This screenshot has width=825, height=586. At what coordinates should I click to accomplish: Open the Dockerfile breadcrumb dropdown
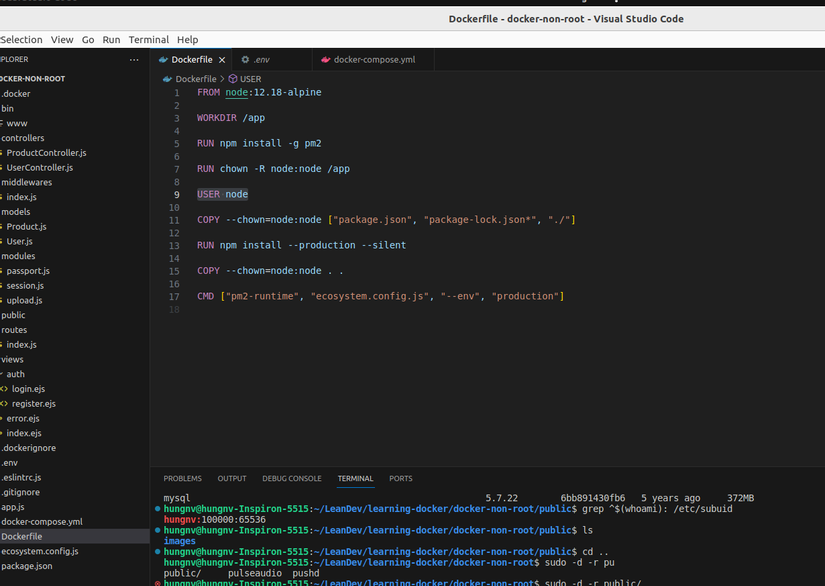tap(195, 79)
